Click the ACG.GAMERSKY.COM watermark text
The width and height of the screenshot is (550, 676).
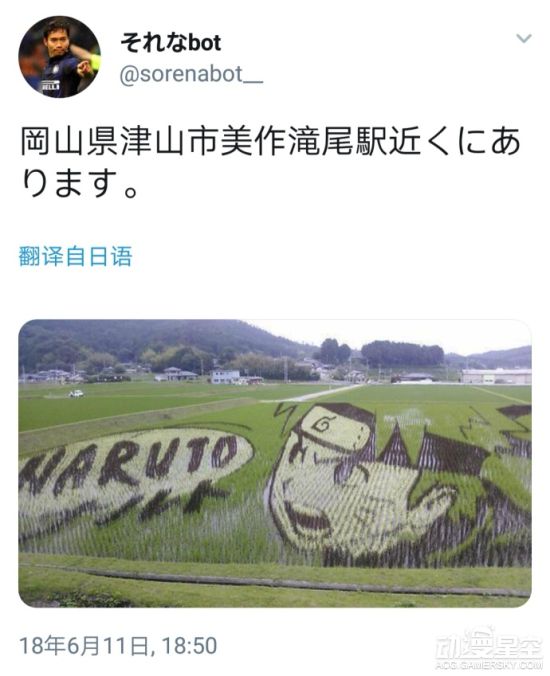coord(488,665)
